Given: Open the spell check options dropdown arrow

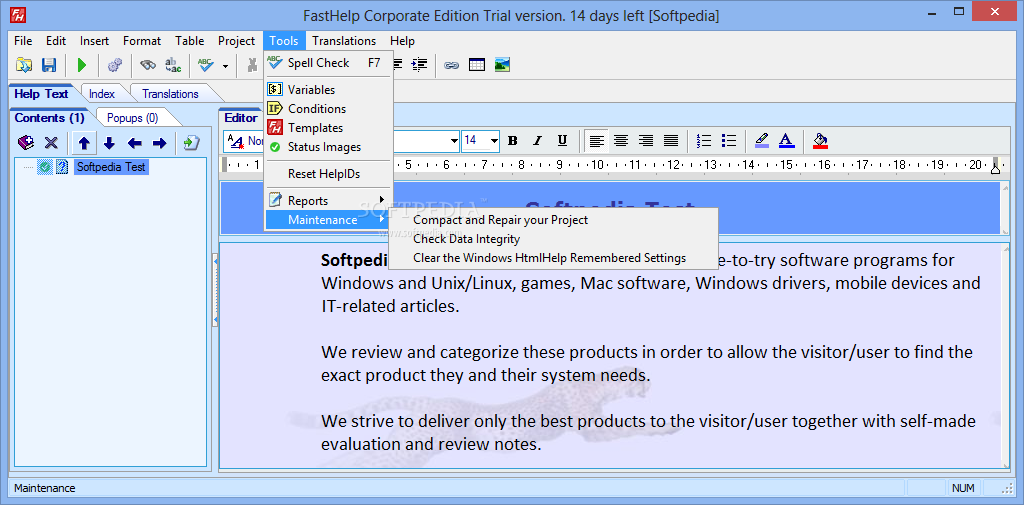Looking at the screenshot, I should click(225, 65).
